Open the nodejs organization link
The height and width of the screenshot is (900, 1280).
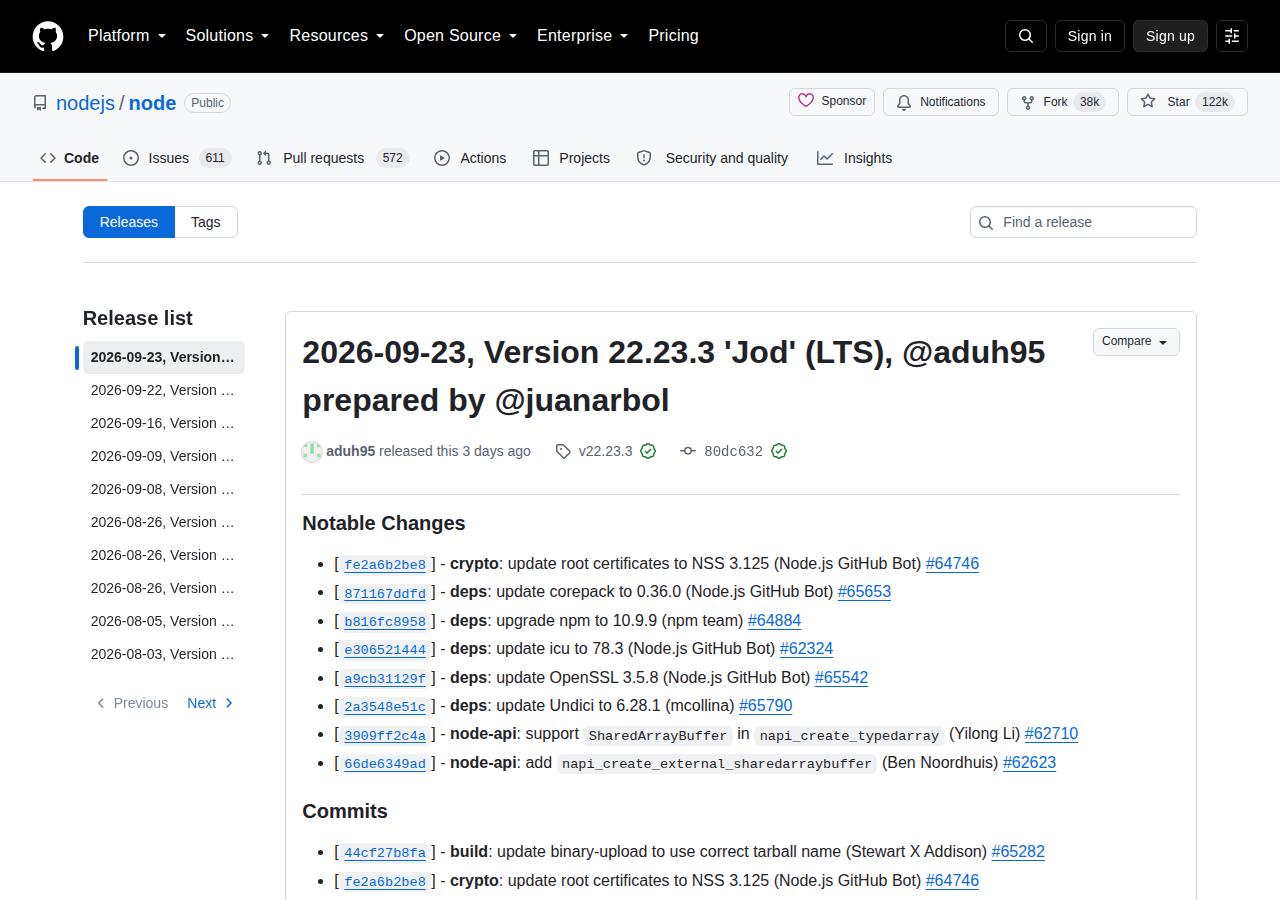[x=86, y=103]
